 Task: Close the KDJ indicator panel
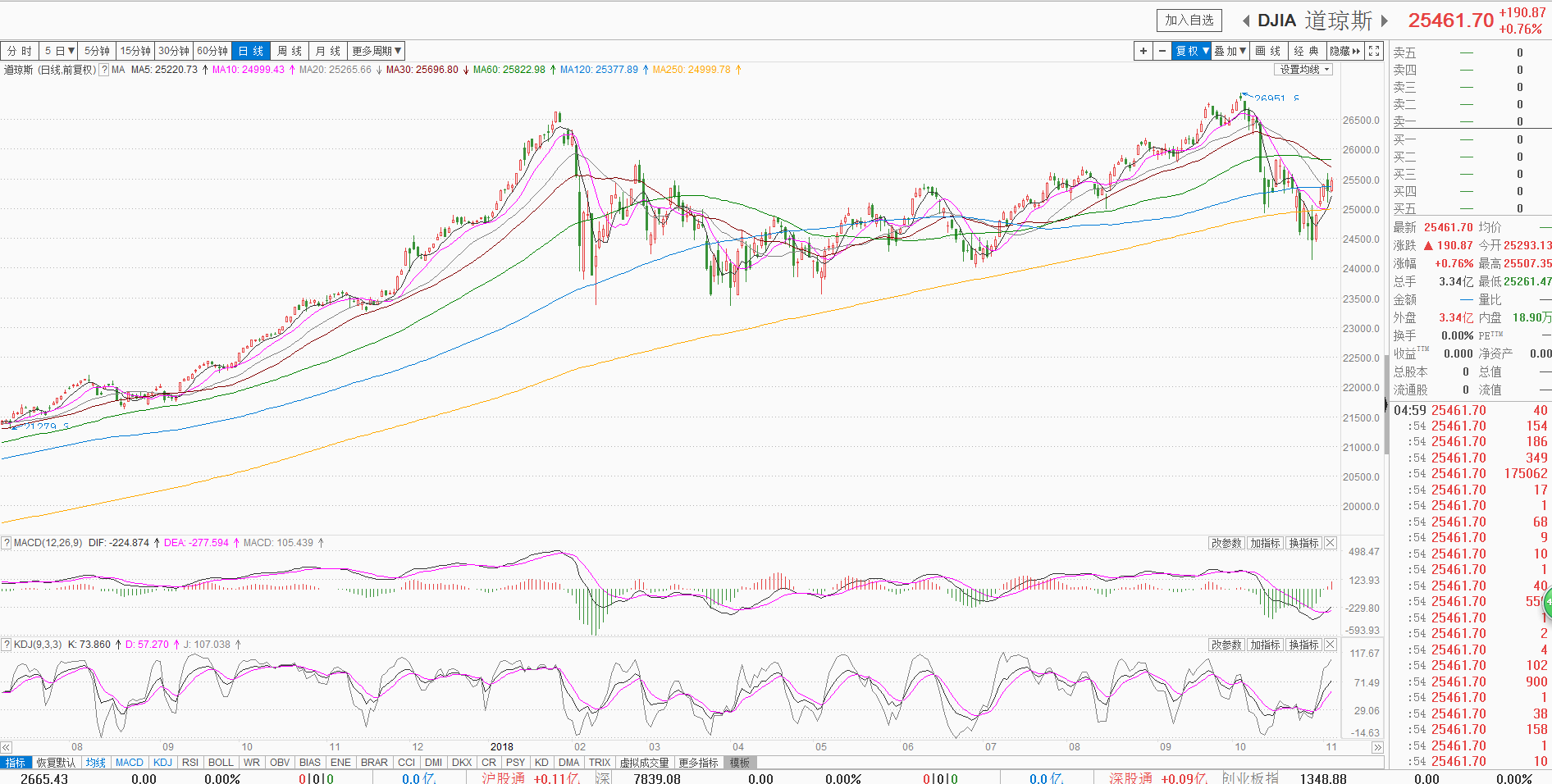(x=1331, y=645)
